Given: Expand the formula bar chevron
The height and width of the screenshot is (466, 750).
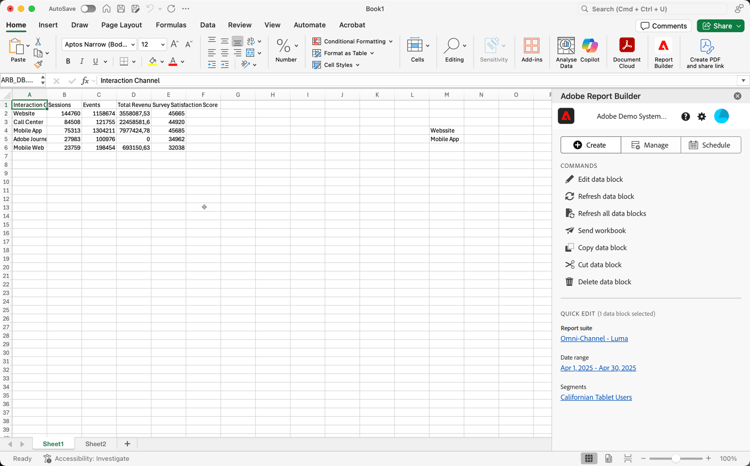Looking at the screenshot, I should (x=743, y=80).
